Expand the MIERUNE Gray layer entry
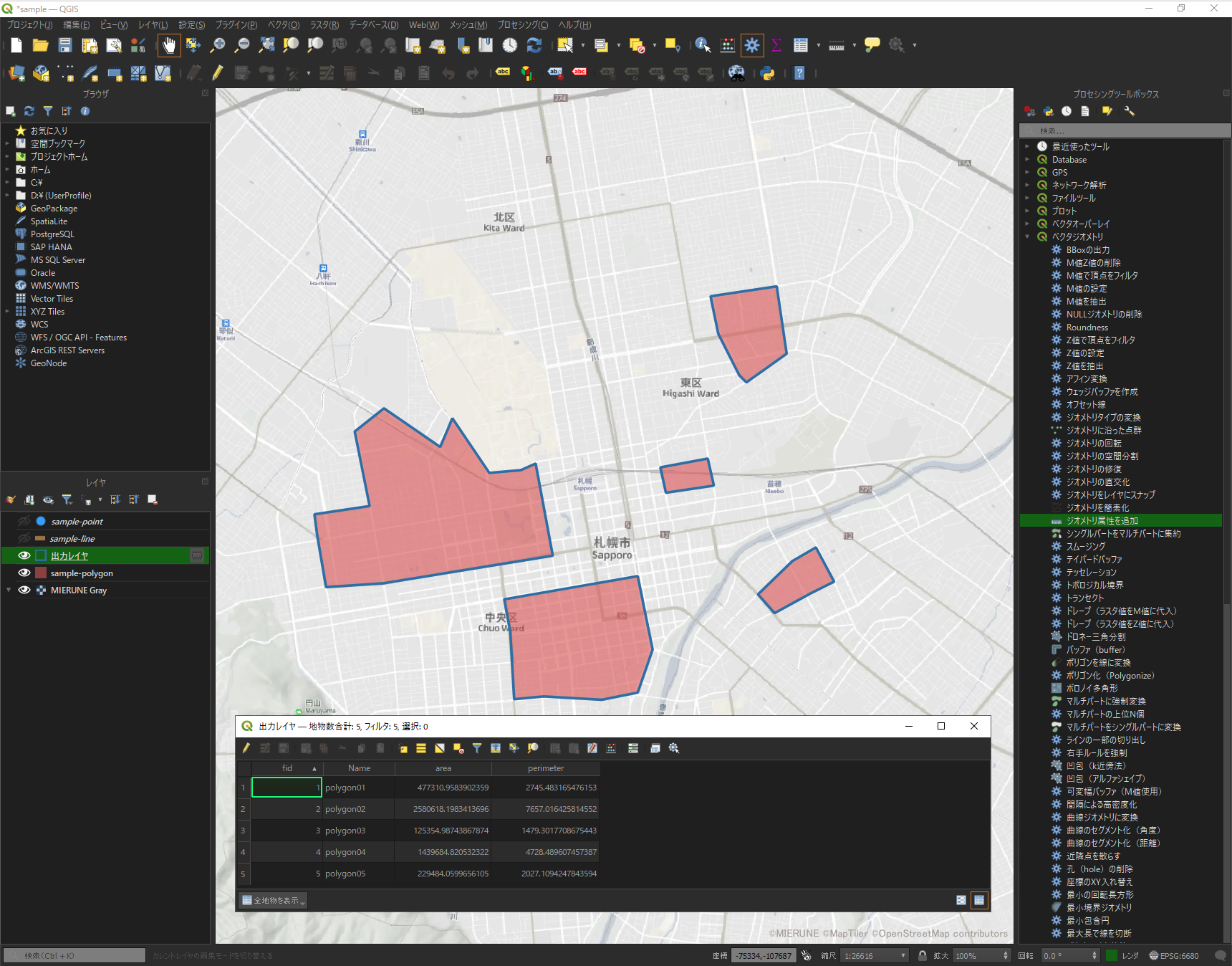Screen dimensions: 1232x966 9,590
